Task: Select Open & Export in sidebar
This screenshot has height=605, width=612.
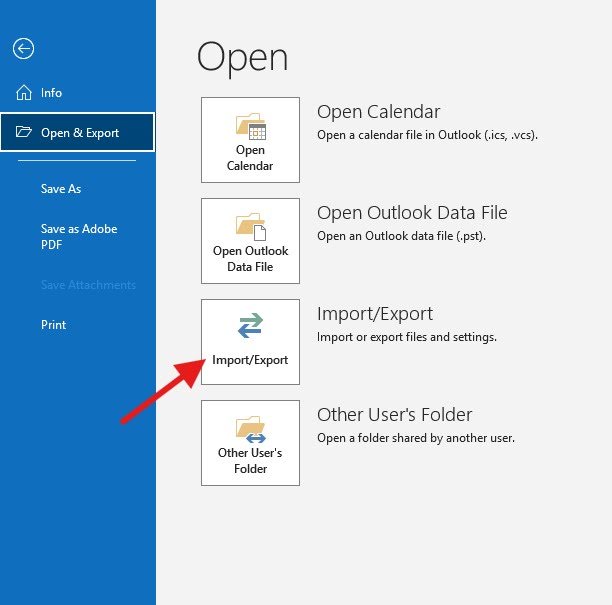Action: pyautogui.click(x=78, y=132)
